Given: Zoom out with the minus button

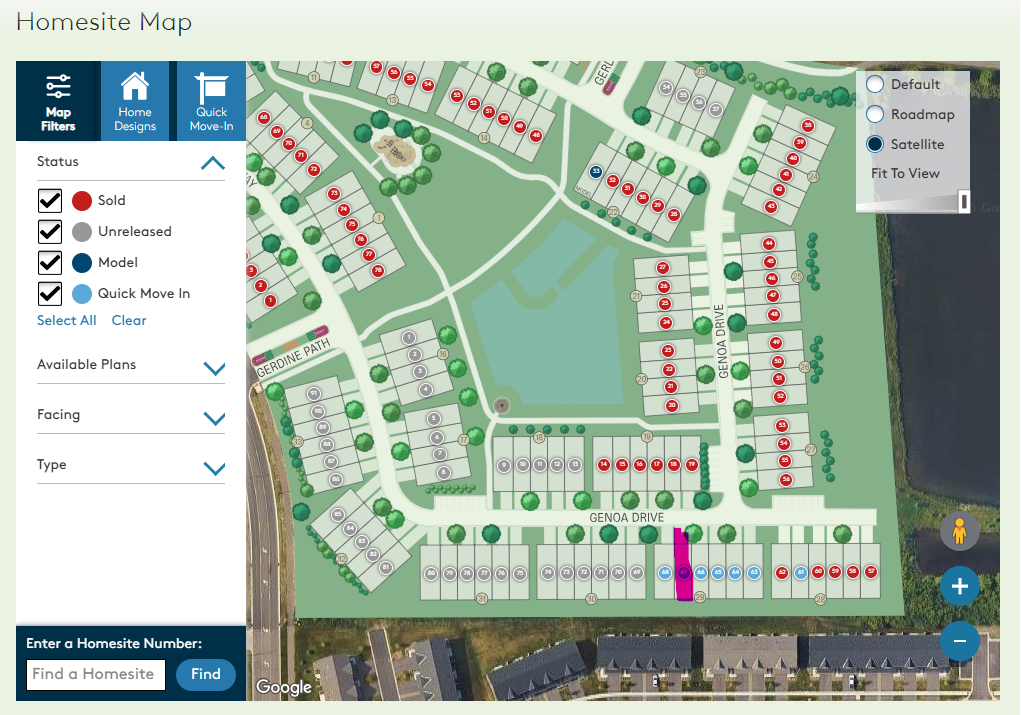Looking at the screenshot, I should click(959, 640).
